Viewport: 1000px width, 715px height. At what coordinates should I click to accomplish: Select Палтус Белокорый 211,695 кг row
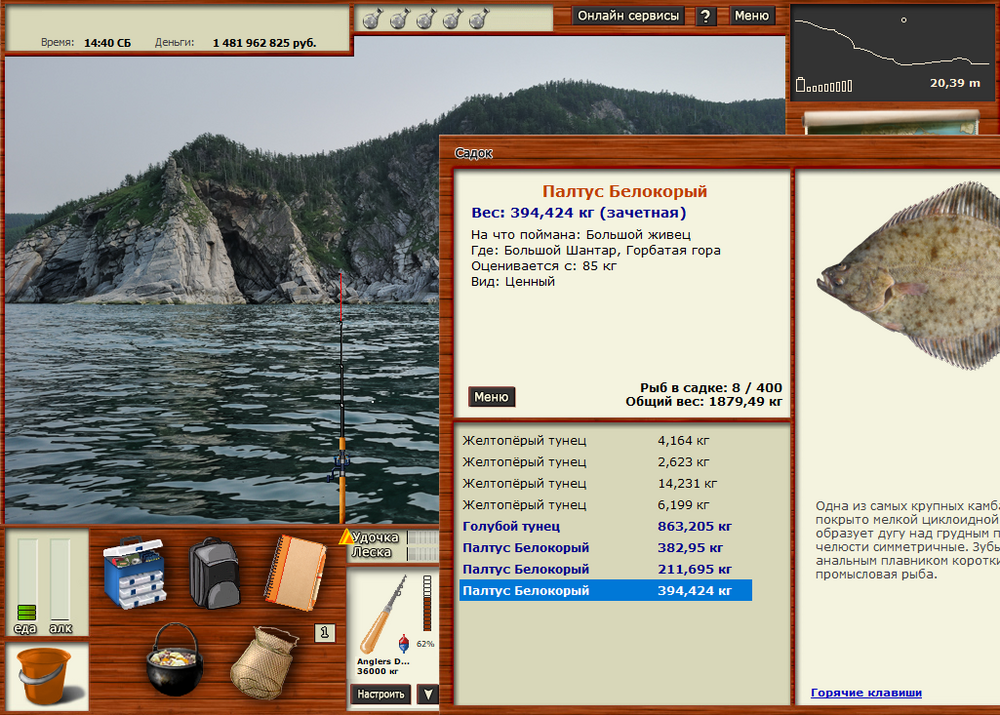click(x=605, y=570)
